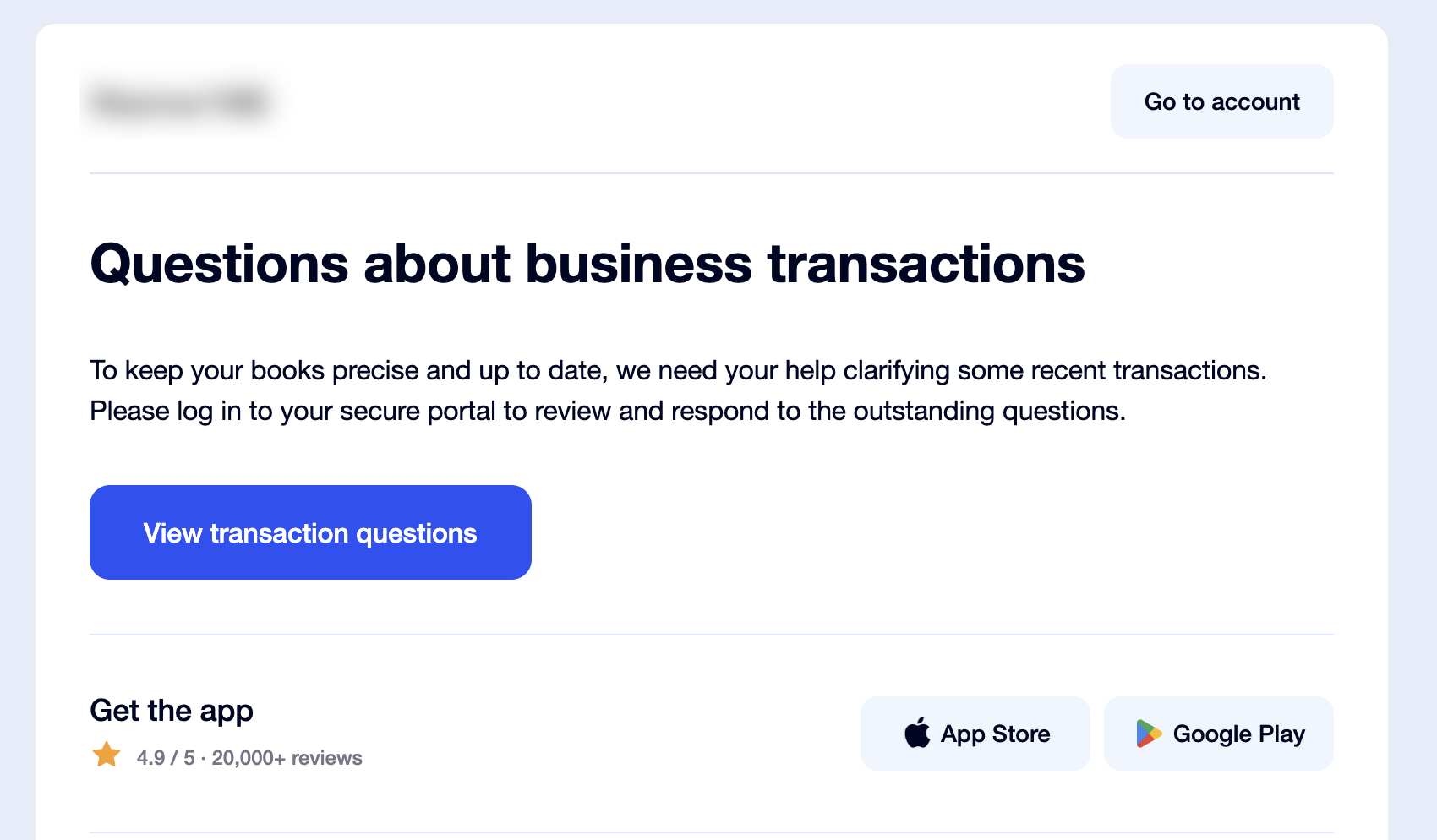Viewport: 1437px width, 840px height.
Task: Click the "Get the app" heading
Action: (x=172, y=711)
